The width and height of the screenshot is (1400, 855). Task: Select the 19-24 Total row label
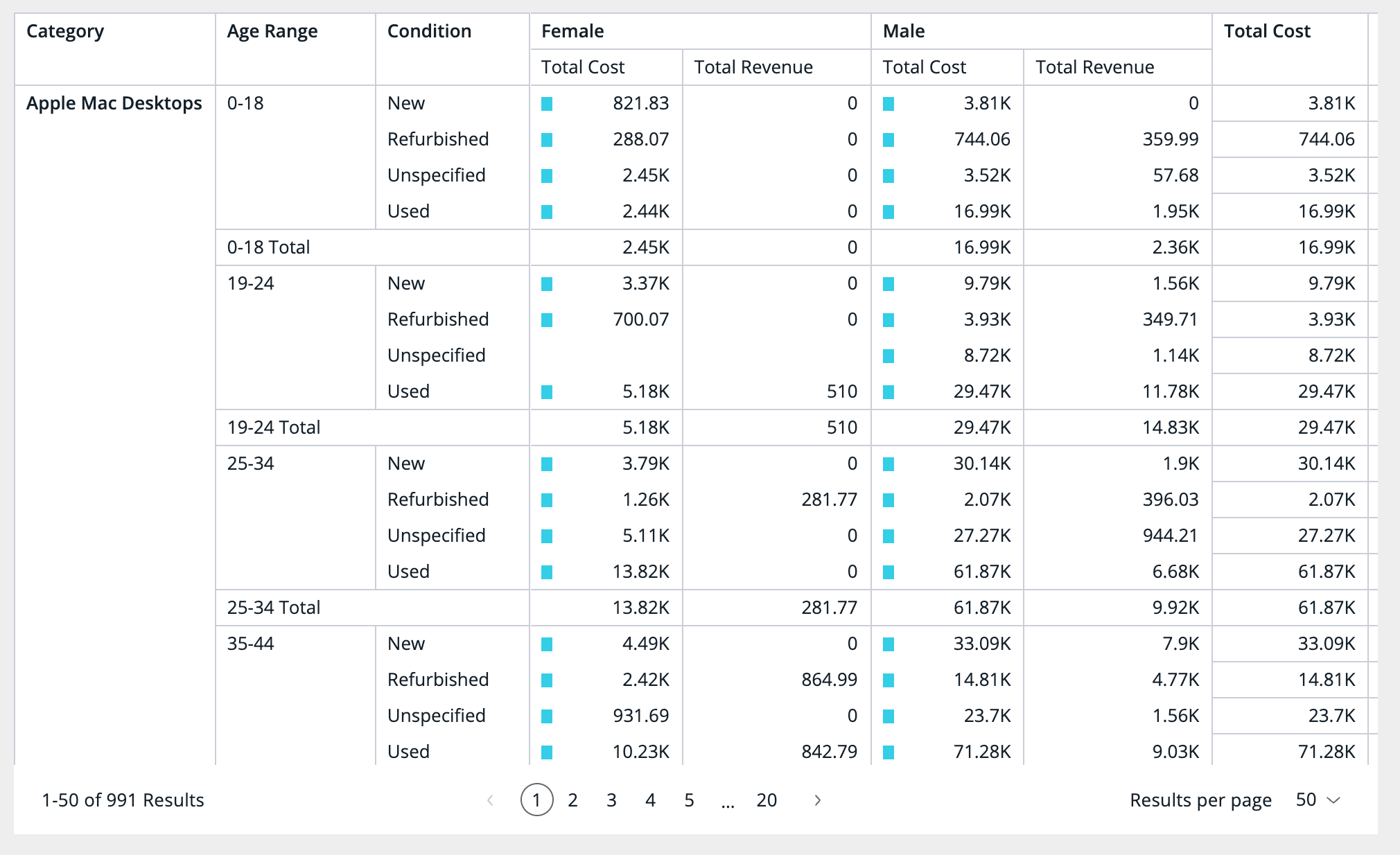274,427
